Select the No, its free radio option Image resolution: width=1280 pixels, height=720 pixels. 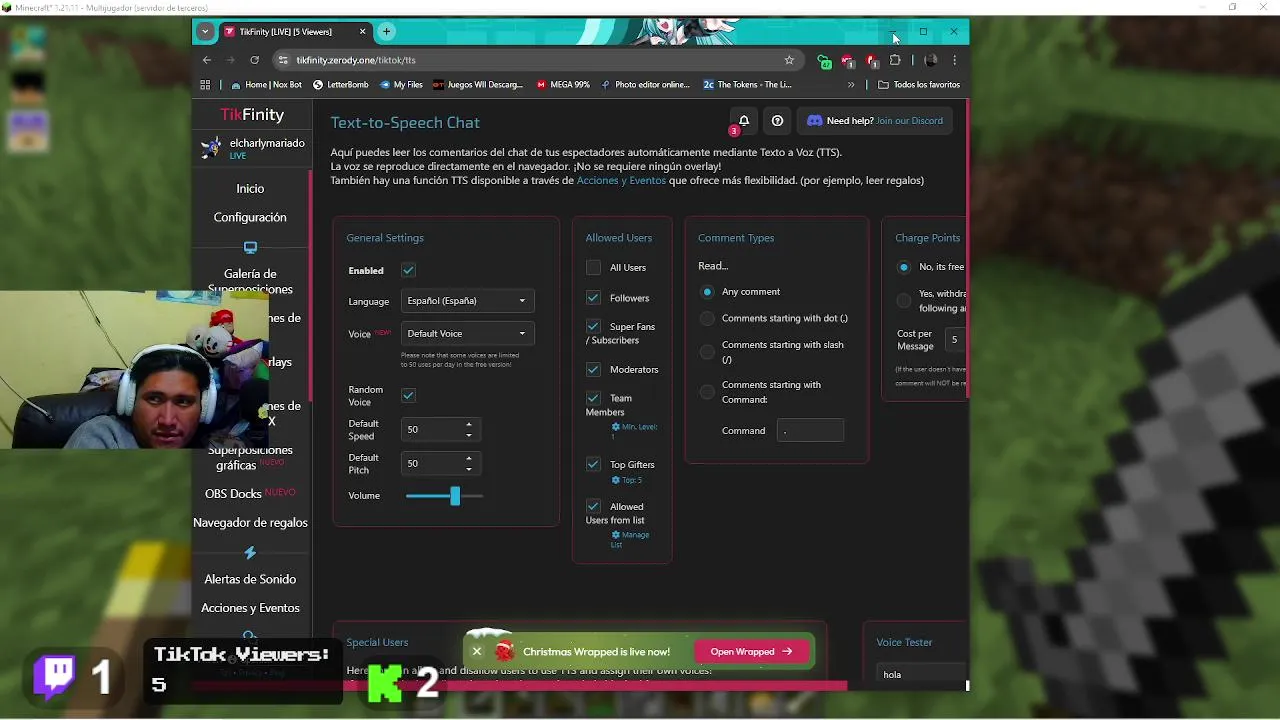(x=904, y=267)
